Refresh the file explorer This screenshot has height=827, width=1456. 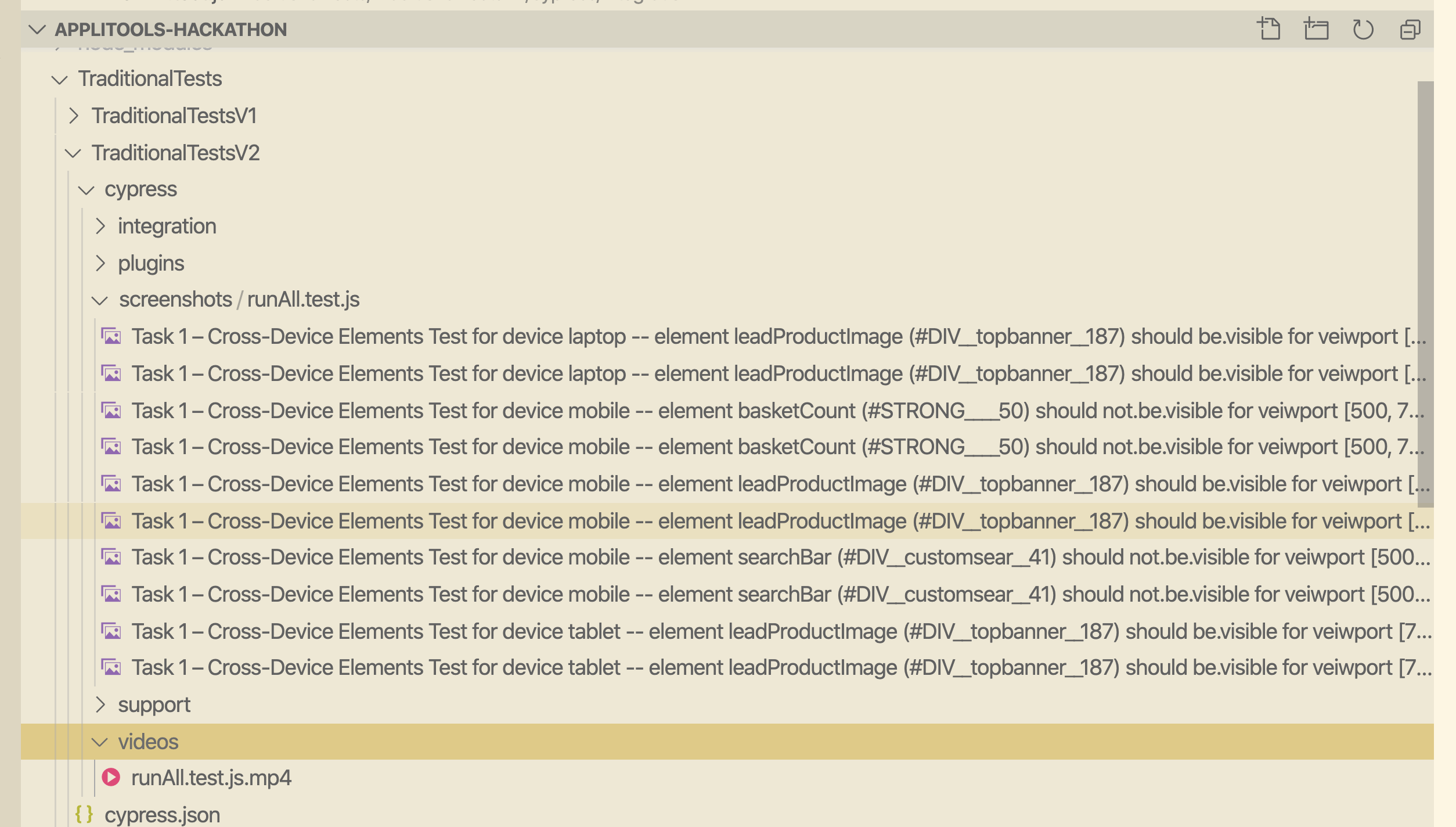click(1363, 29)
